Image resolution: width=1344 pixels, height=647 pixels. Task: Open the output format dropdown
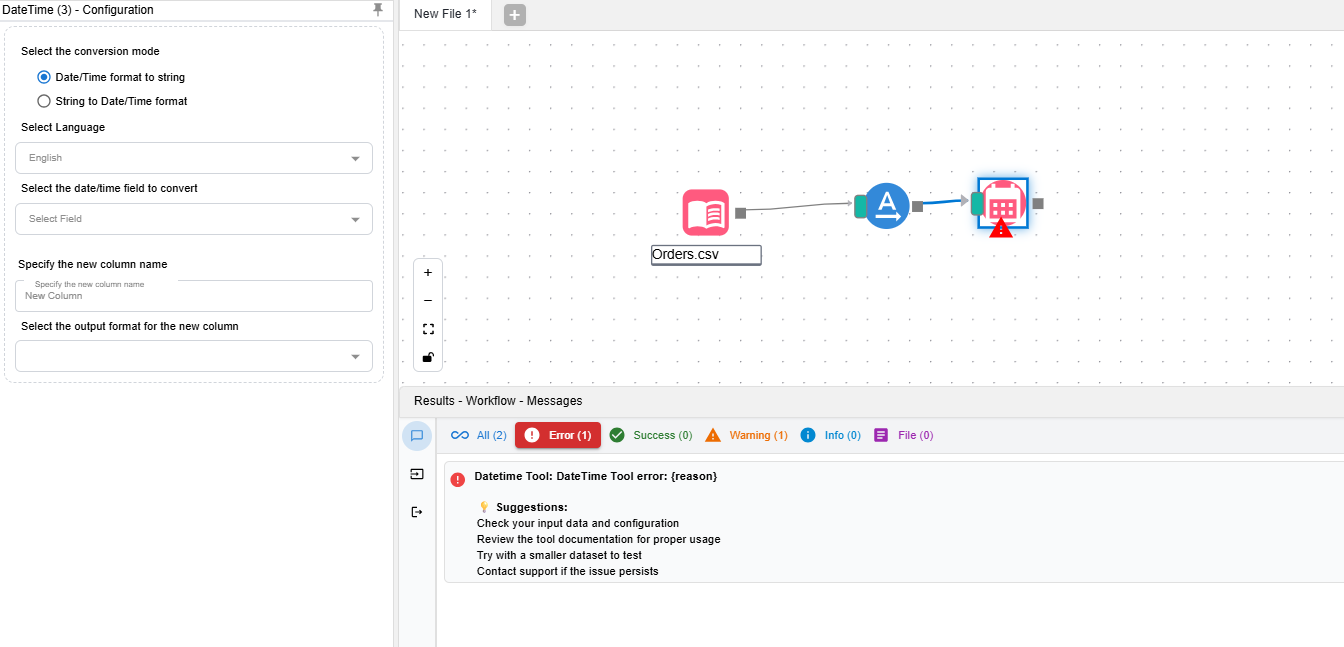click(x=194, y=357)
